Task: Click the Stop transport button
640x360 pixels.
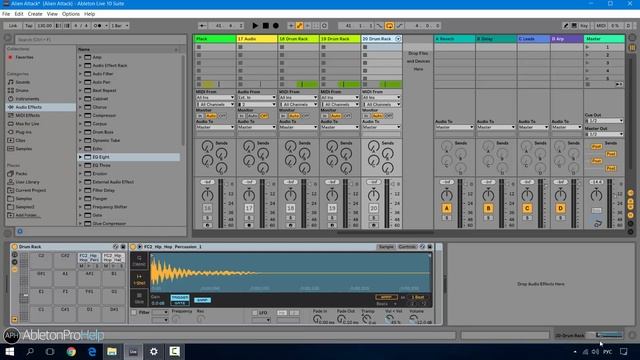Action: [x=266, y=25]
